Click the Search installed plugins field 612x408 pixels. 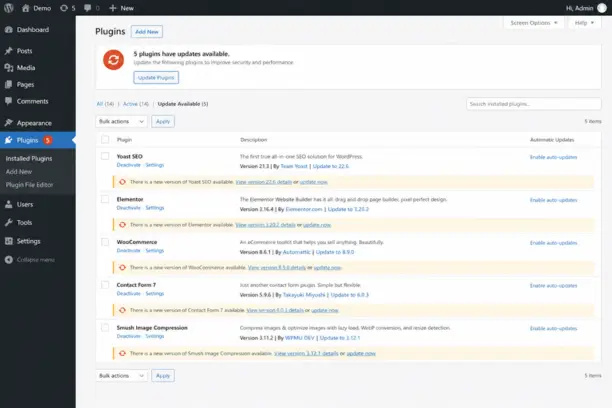click(x=534, y=104)
